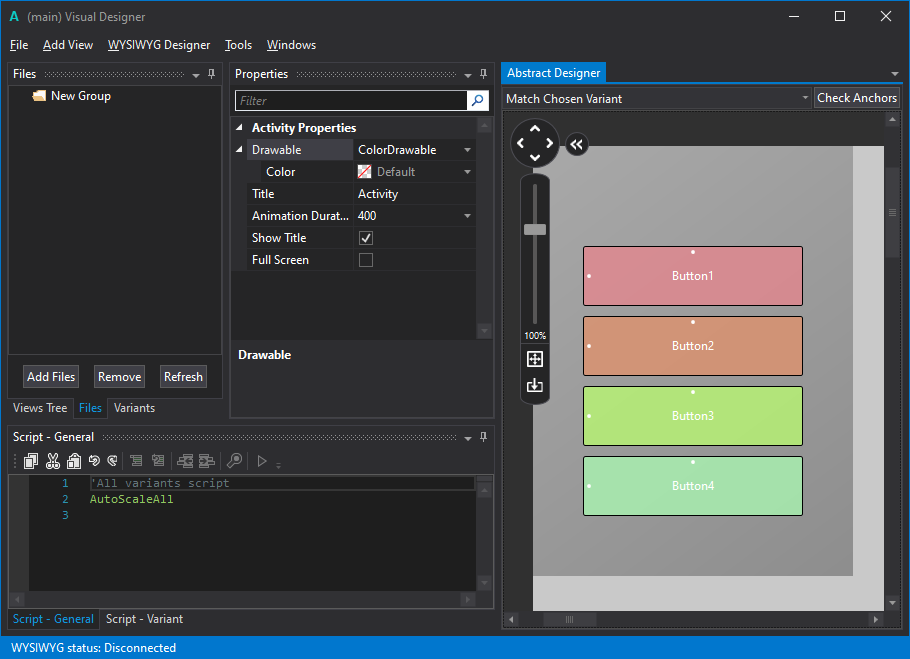
Task: Click the Paste icon above the script editor
Action: (x=74, y=460)
